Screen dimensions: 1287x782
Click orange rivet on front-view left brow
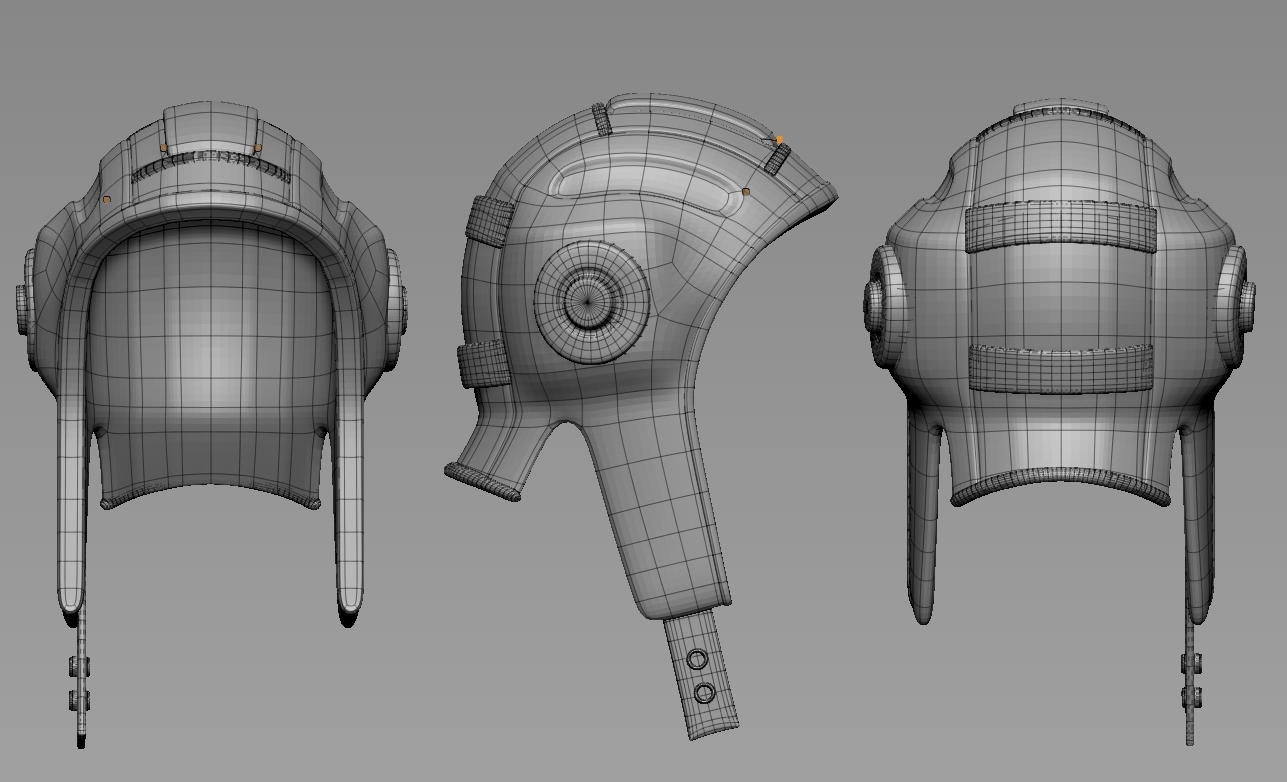pyautogui.click(x=107, y=200)
